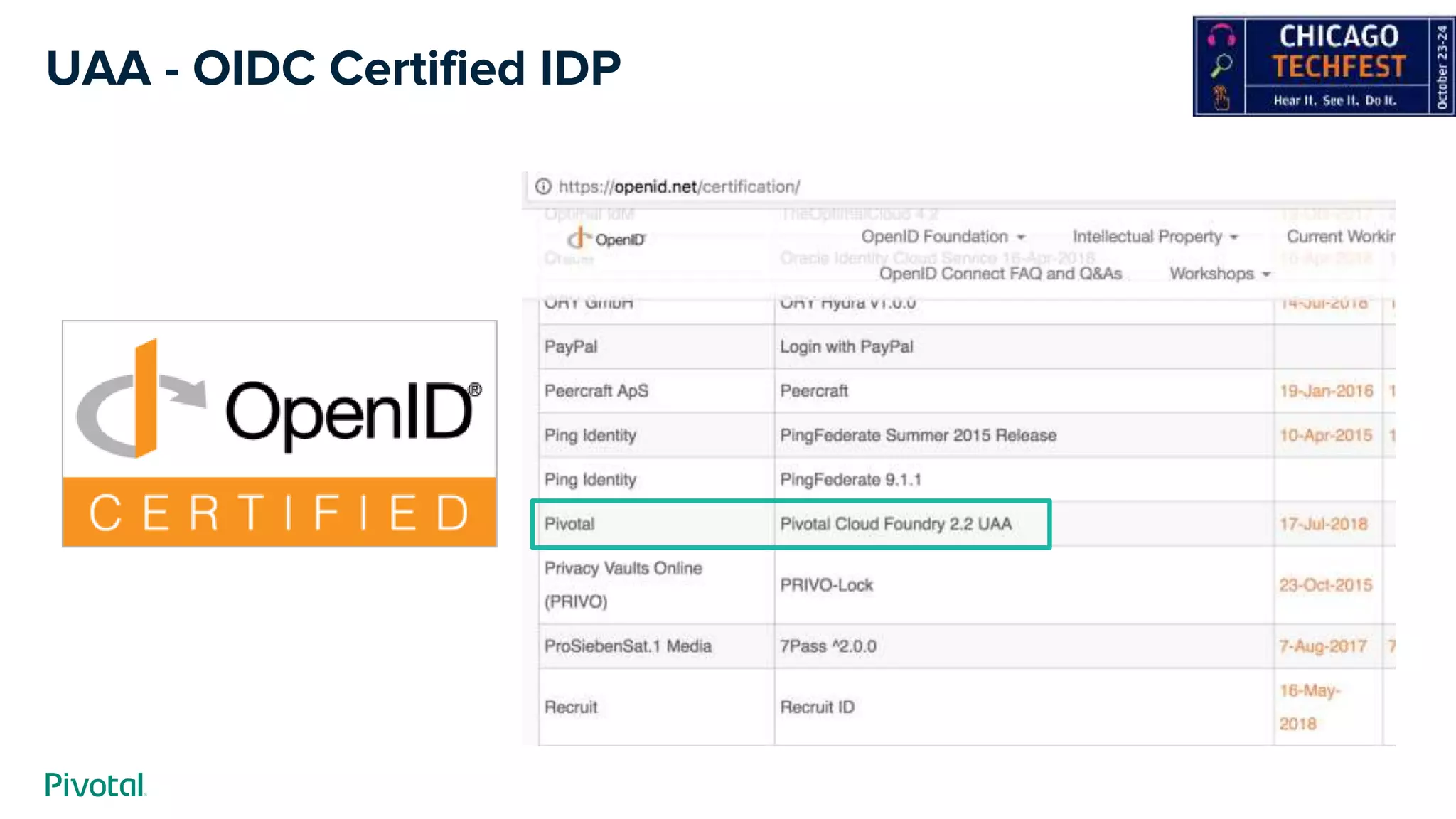Click the slide title 'UAA - OIDC Certified IDP'

click(333, 68)
